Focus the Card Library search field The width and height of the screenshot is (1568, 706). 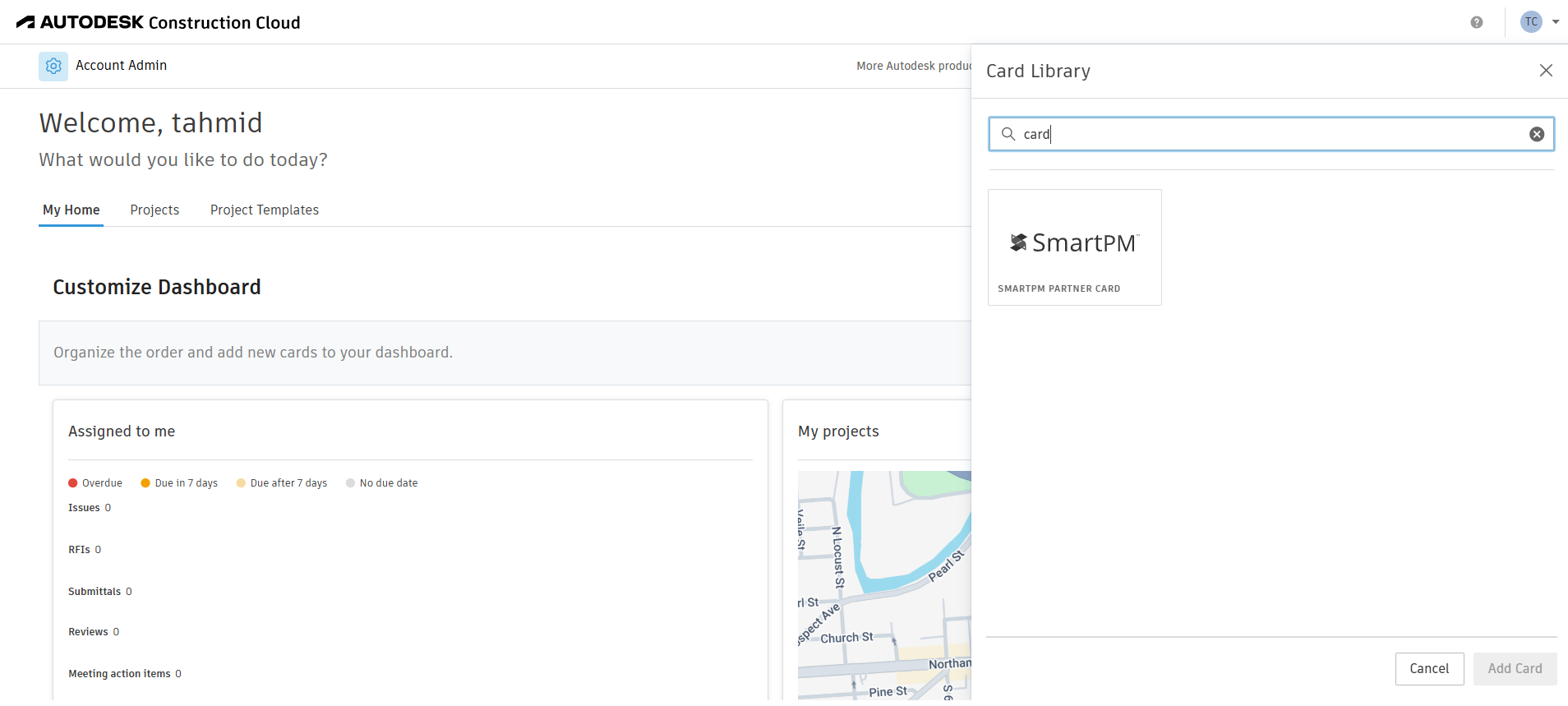coord(1271,134)
